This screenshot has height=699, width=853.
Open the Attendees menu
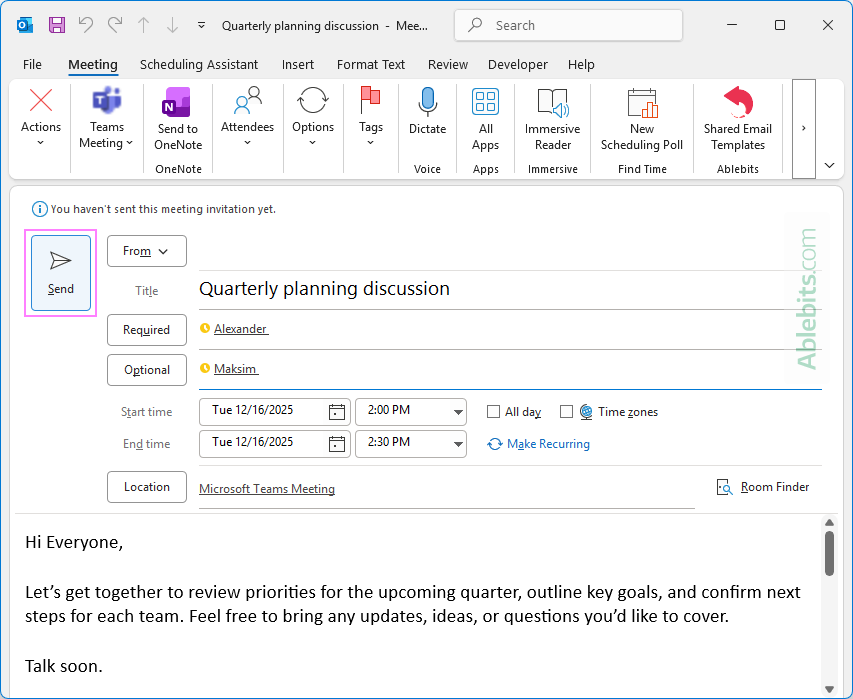click(247, 119)
